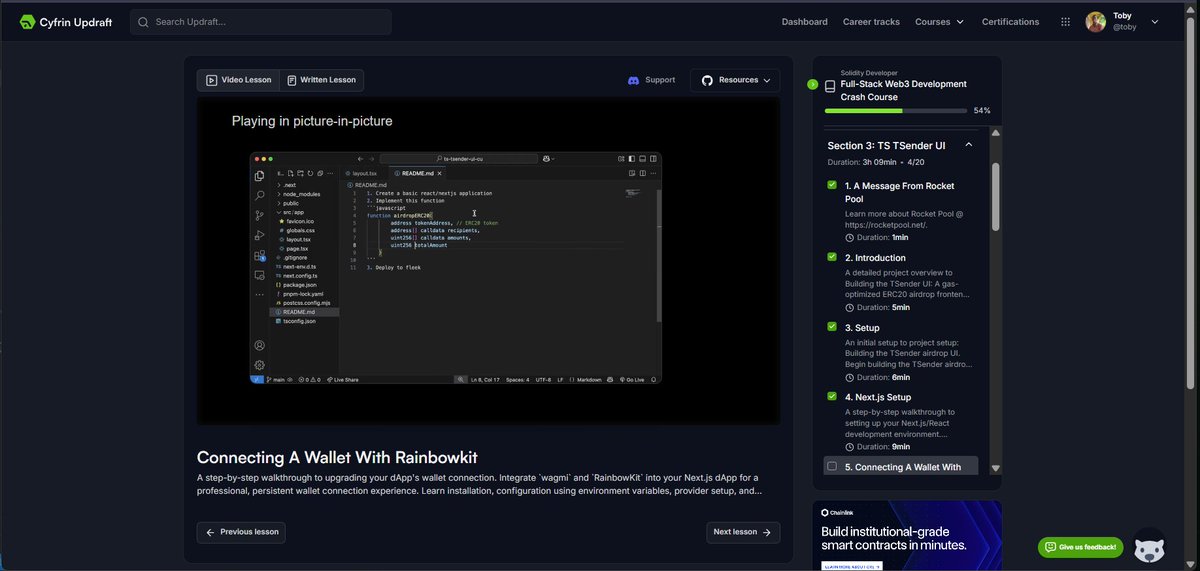Click the book icon next to course title
Viewport: 1200px width, 571px height.
[830, 87]
